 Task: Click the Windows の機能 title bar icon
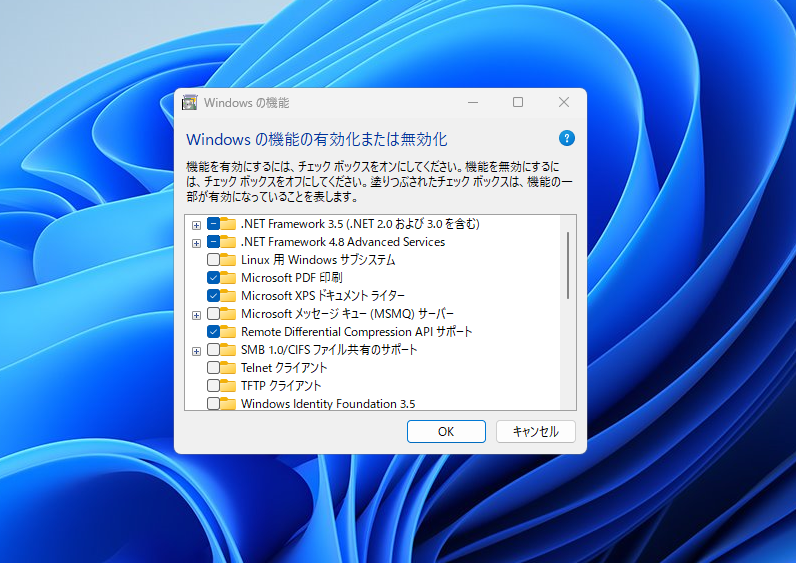190,103
